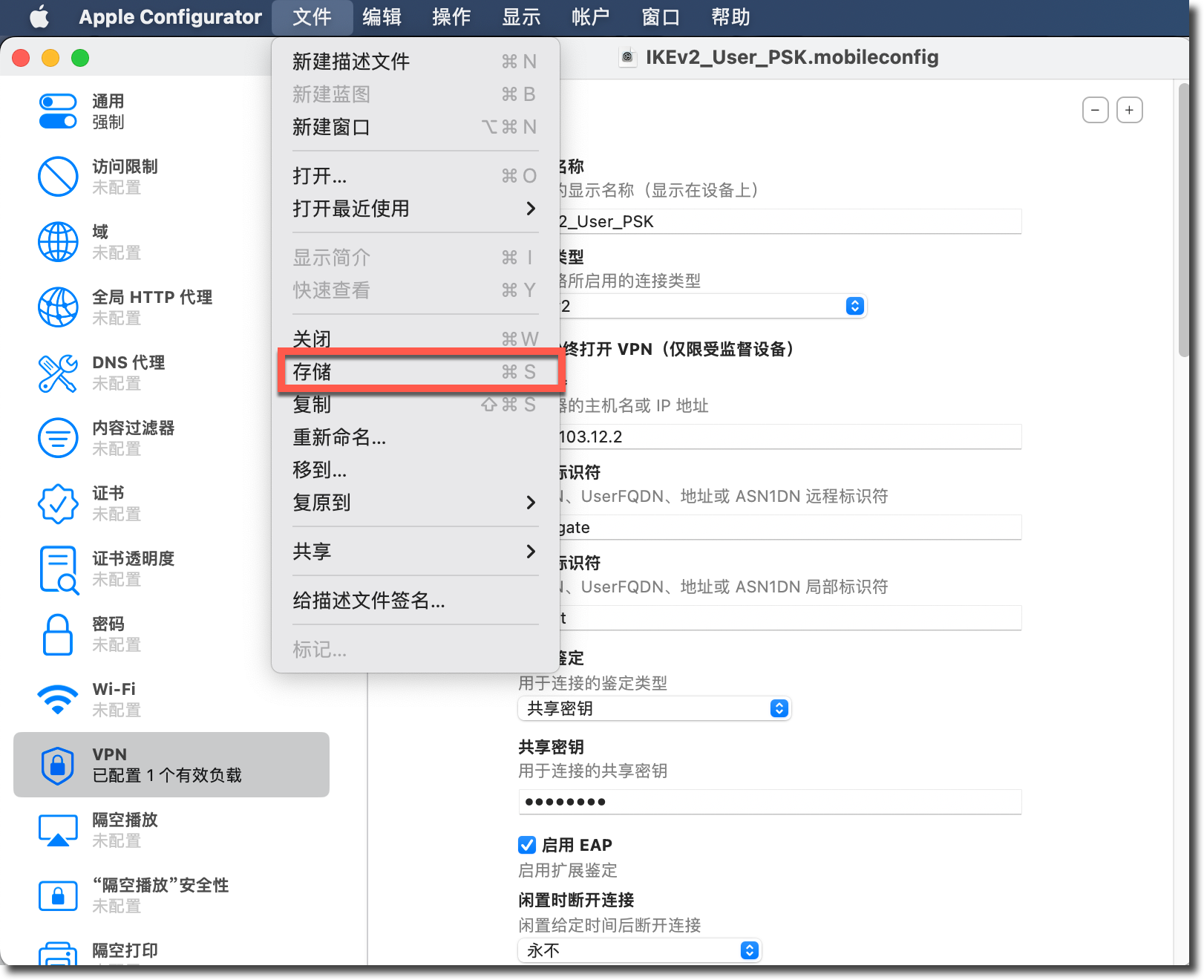Open the 永不 disconnect on idle dropdown
The height and width of the screenshot is (980, 1204).
(639, 950)
